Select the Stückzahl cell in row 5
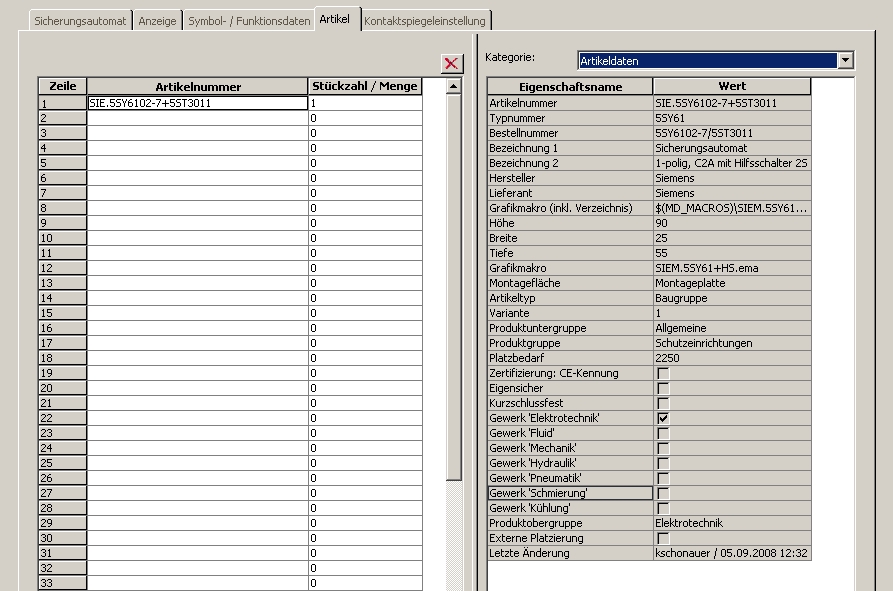The image size is (893, 591). tap(365, 163)
